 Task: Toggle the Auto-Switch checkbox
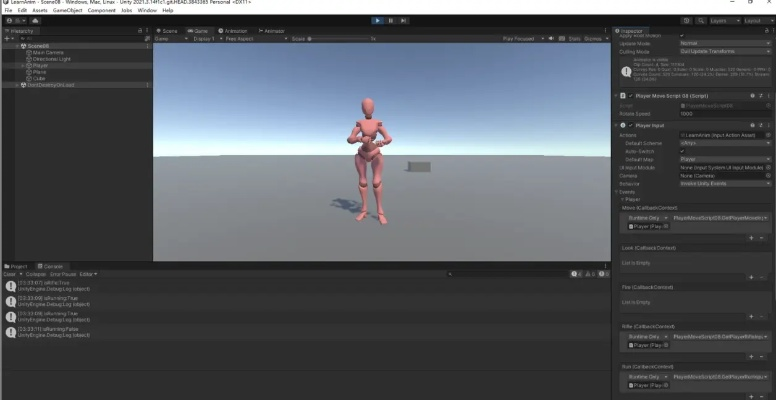click(x=683, y=151)
